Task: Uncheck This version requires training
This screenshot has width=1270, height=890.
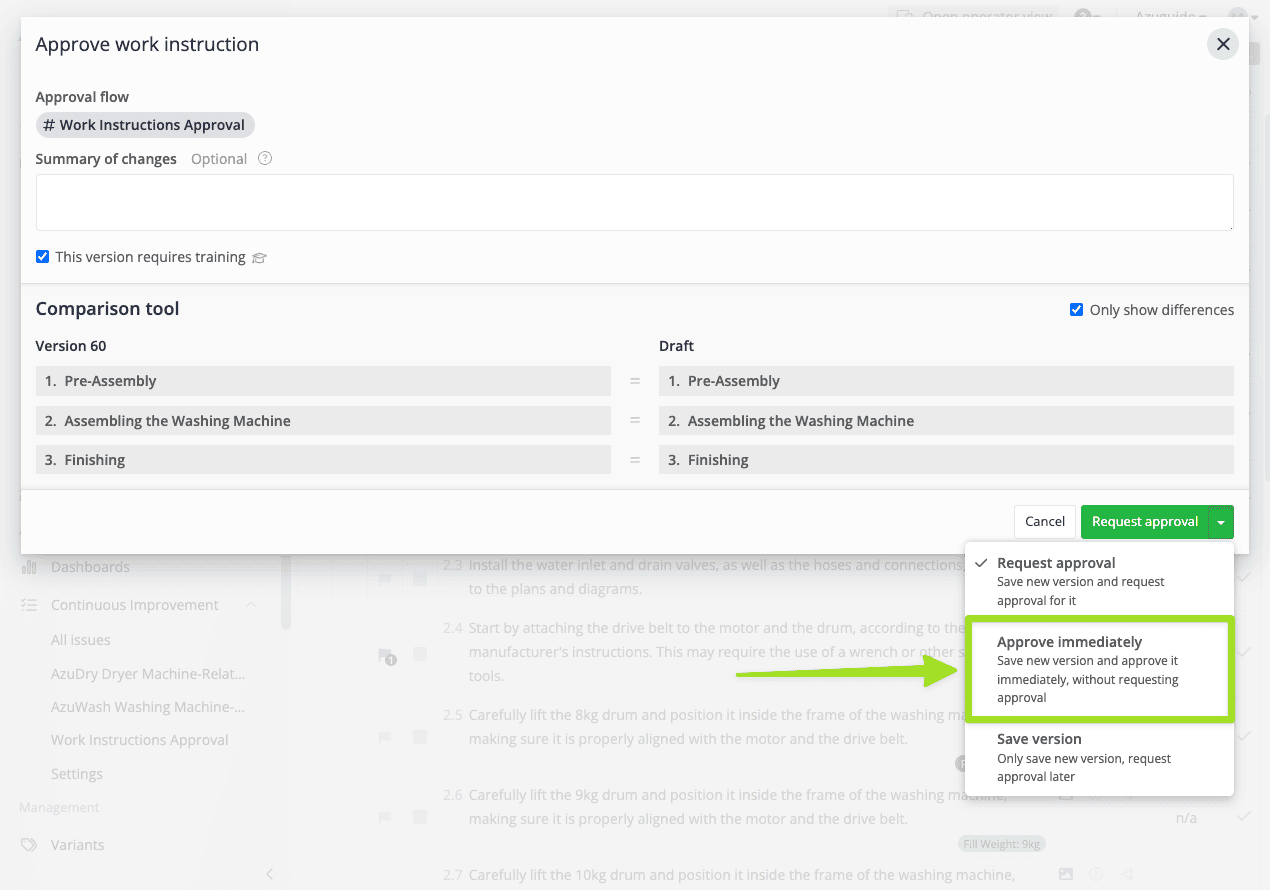Action: coord(42,257)
